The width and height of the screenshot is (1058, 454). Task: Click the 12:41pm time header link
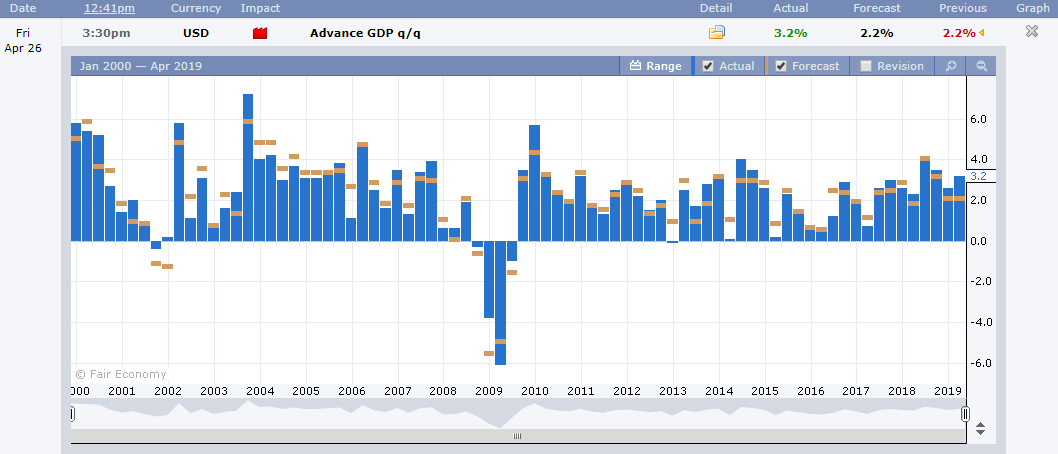[109, 8]
